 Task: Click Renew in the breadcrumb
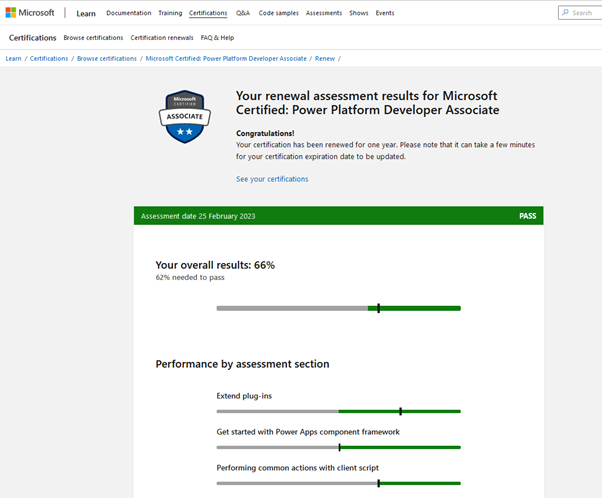325,59
